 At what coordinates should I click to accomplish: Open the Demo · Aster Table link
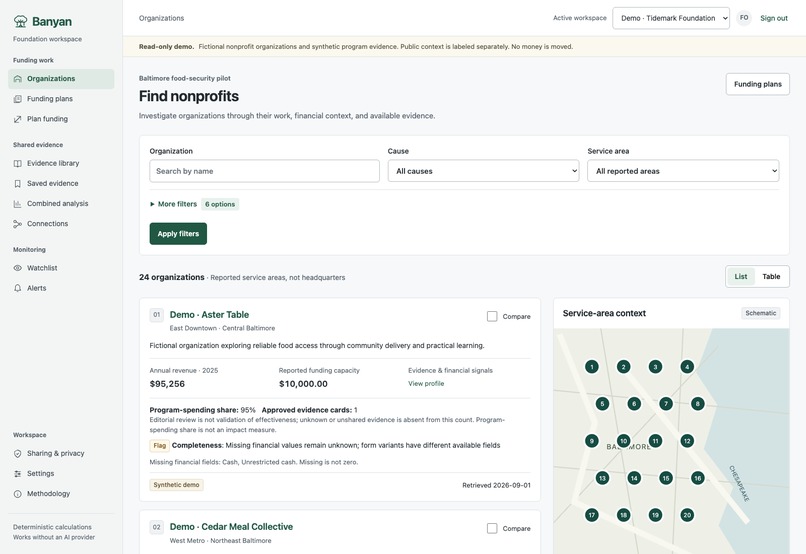(209, 315)
